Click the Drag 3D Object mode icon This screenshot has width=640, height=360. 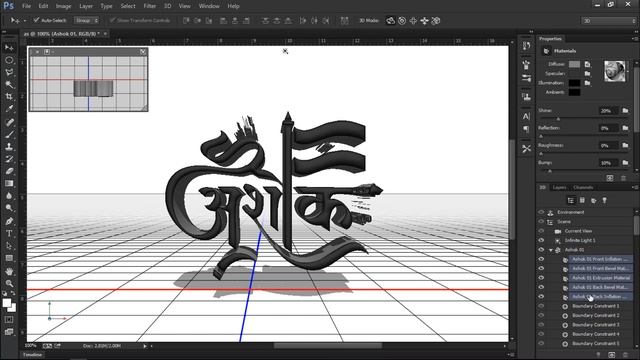coord(413,20)
